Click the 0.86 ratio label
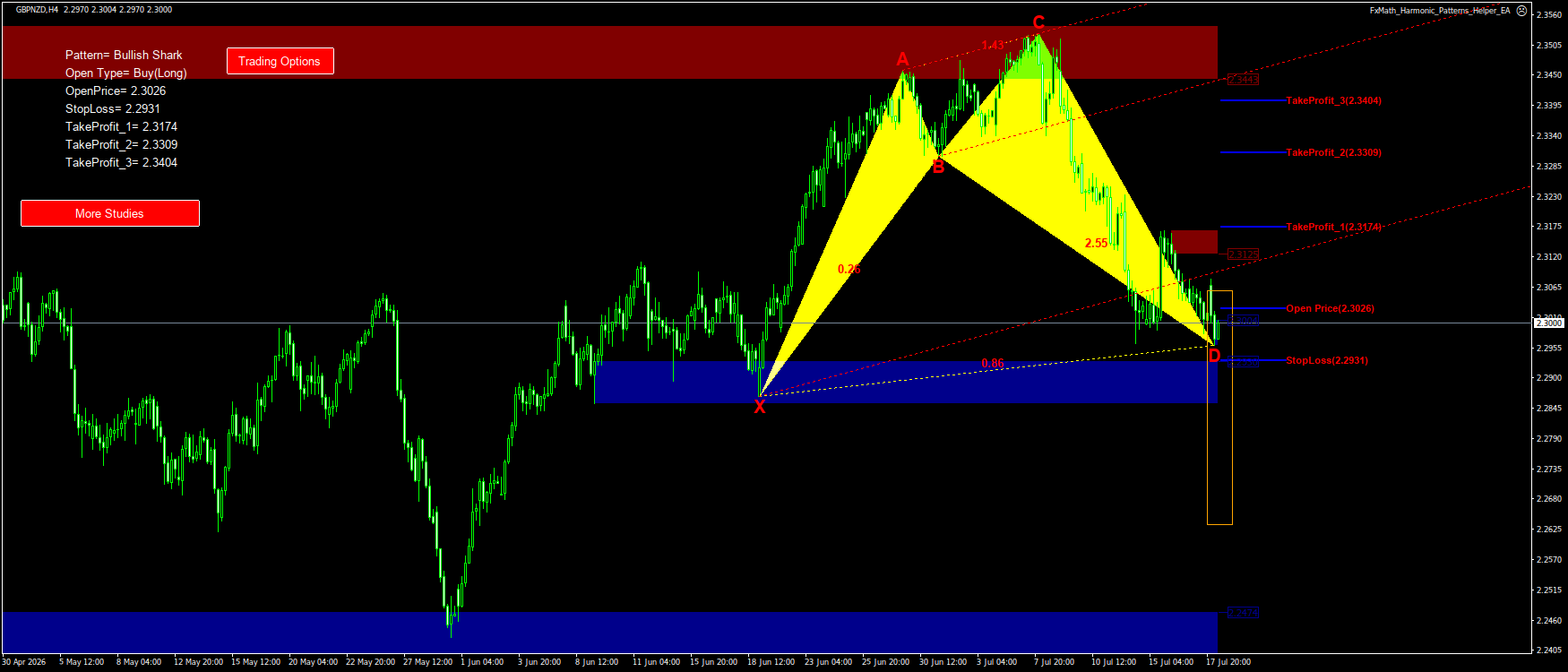 coord(992,363)
